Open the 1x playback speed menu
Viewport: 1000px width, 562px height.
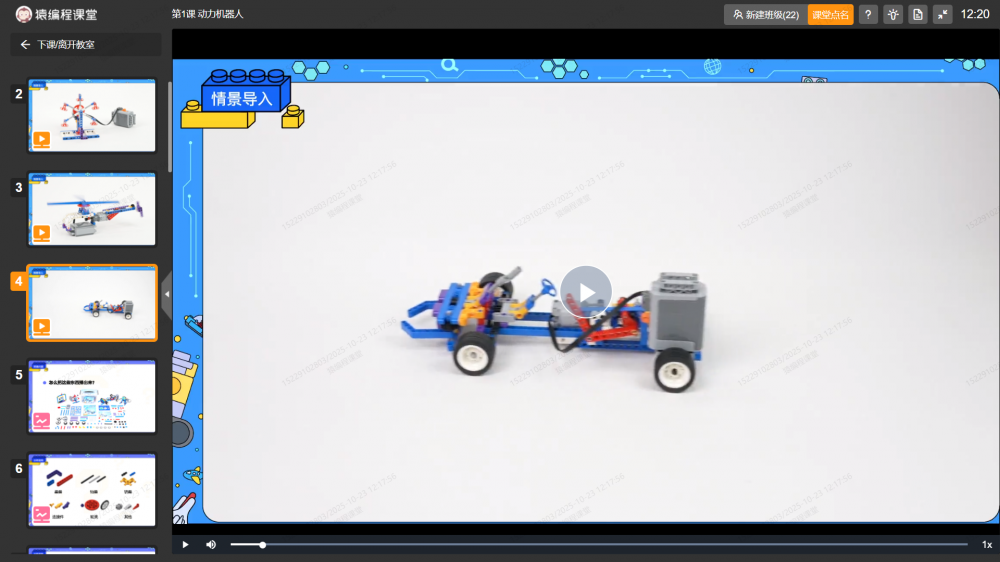tap(986, 545)
